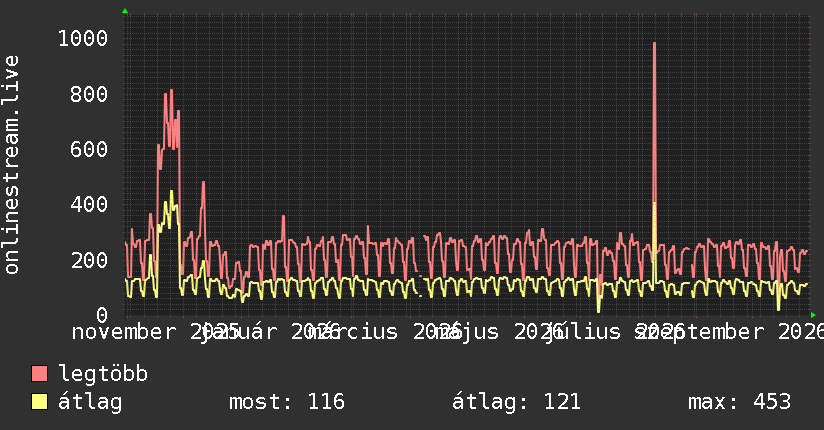The height and width of the screenshot is (430, 824).
Task: Click the 'max: 453' statistic
Action: (x=739, y=402)
